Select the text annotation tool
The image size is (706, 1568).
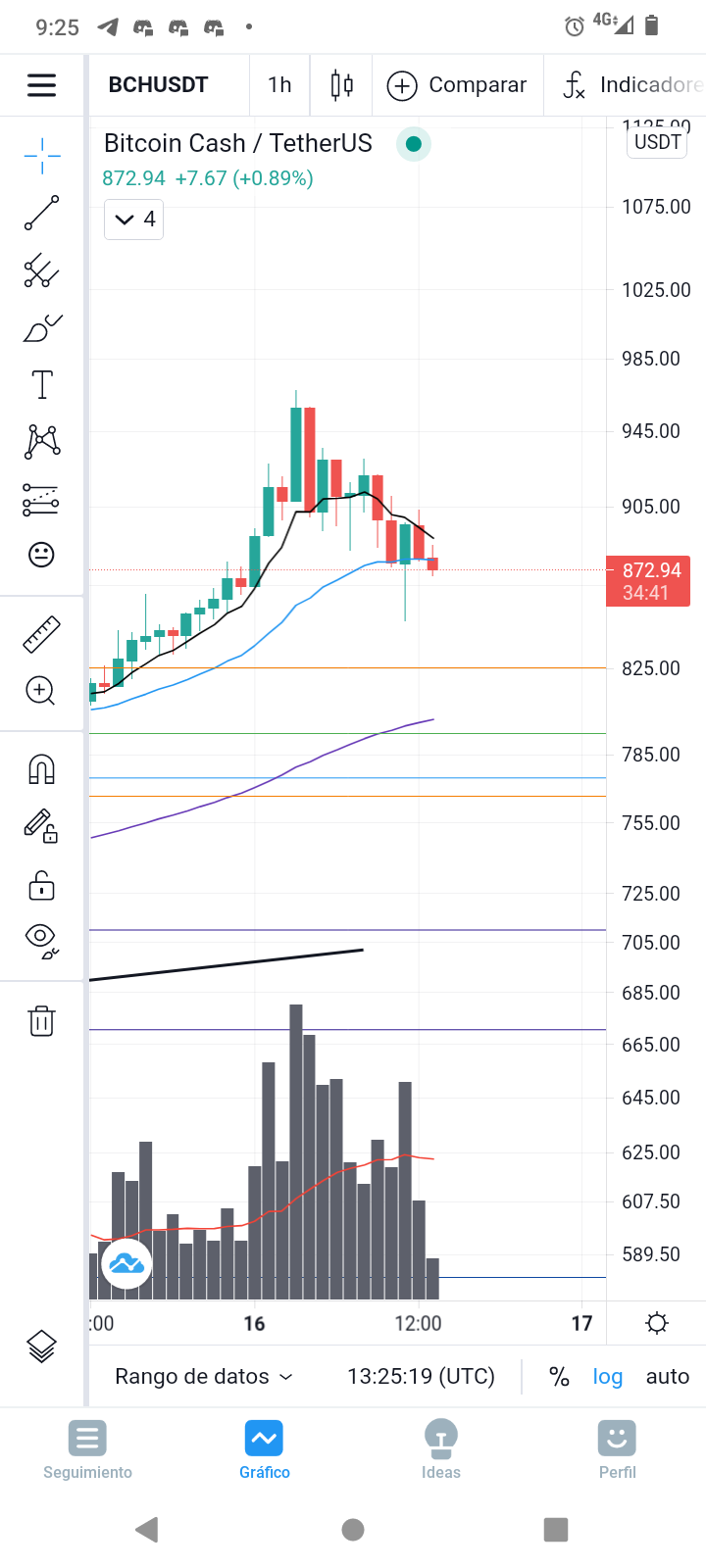[41, 385]
